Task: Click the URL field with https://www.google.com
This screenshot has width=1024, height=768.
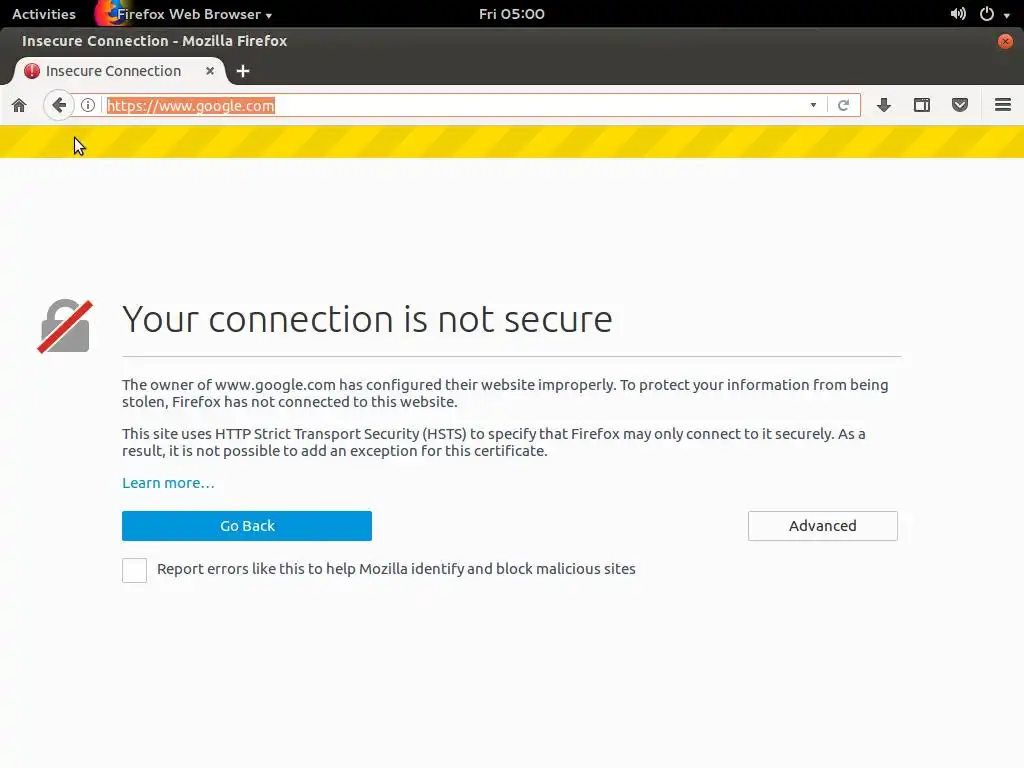Action: (456, 105)
